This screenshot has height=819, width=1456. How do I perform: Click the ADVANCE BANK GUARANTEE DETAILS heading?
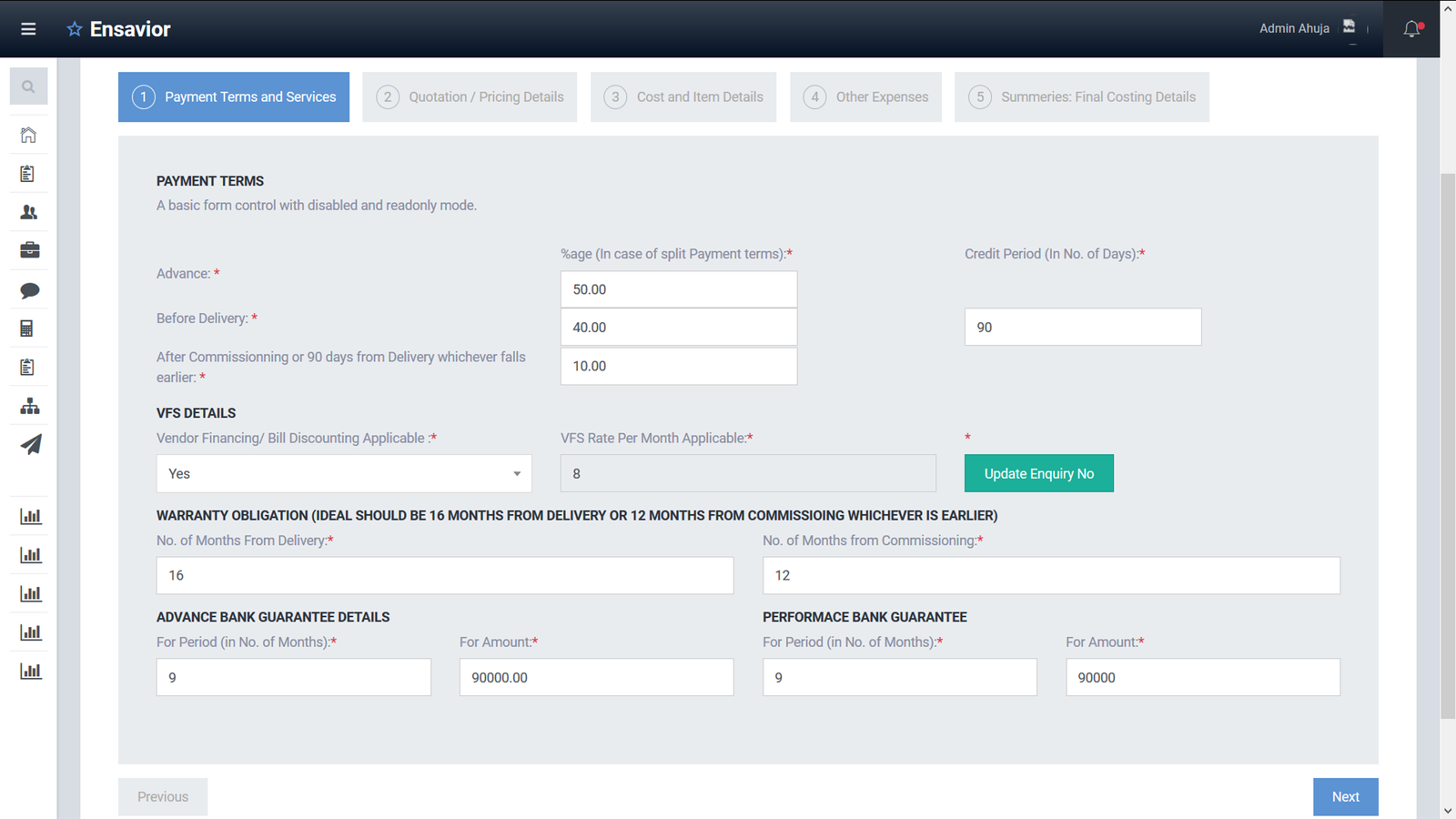273,617
